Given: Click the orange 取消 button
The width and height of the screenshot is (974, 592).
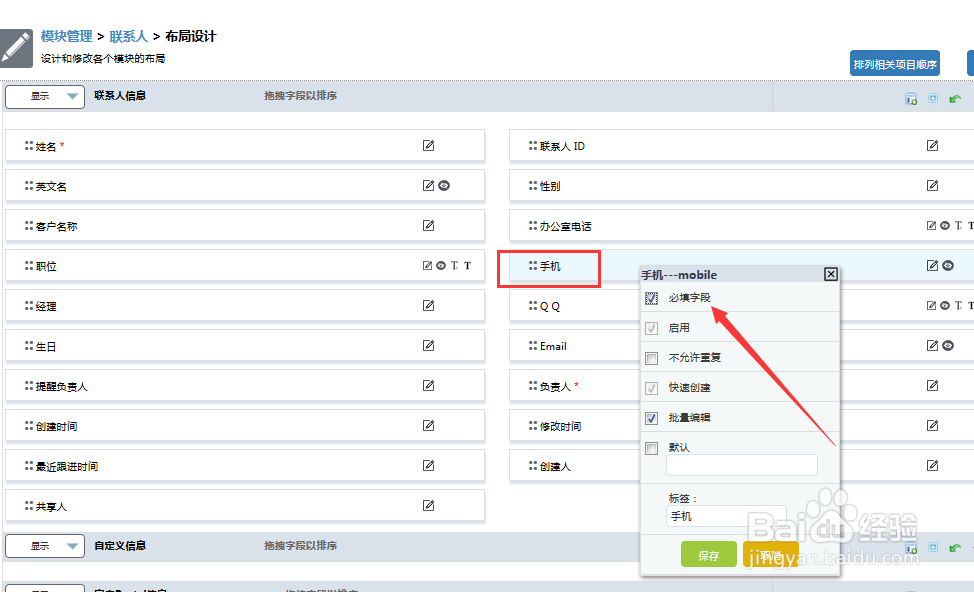Looking at the screenshot, I should (x=771, y=555).
